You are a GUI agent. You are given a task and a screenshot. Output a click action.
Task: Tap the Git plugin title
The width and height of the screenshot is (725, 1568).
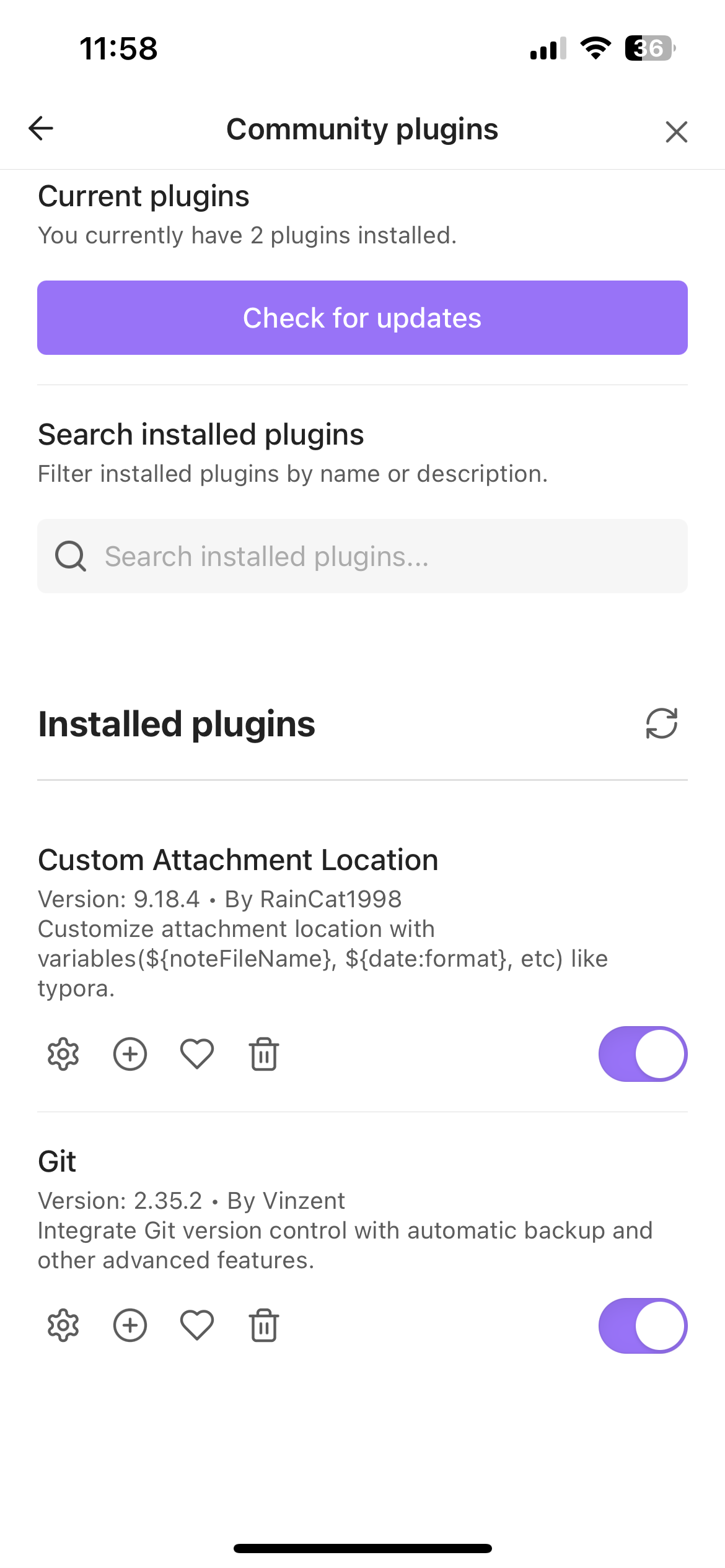click(x=57, y=1161)
